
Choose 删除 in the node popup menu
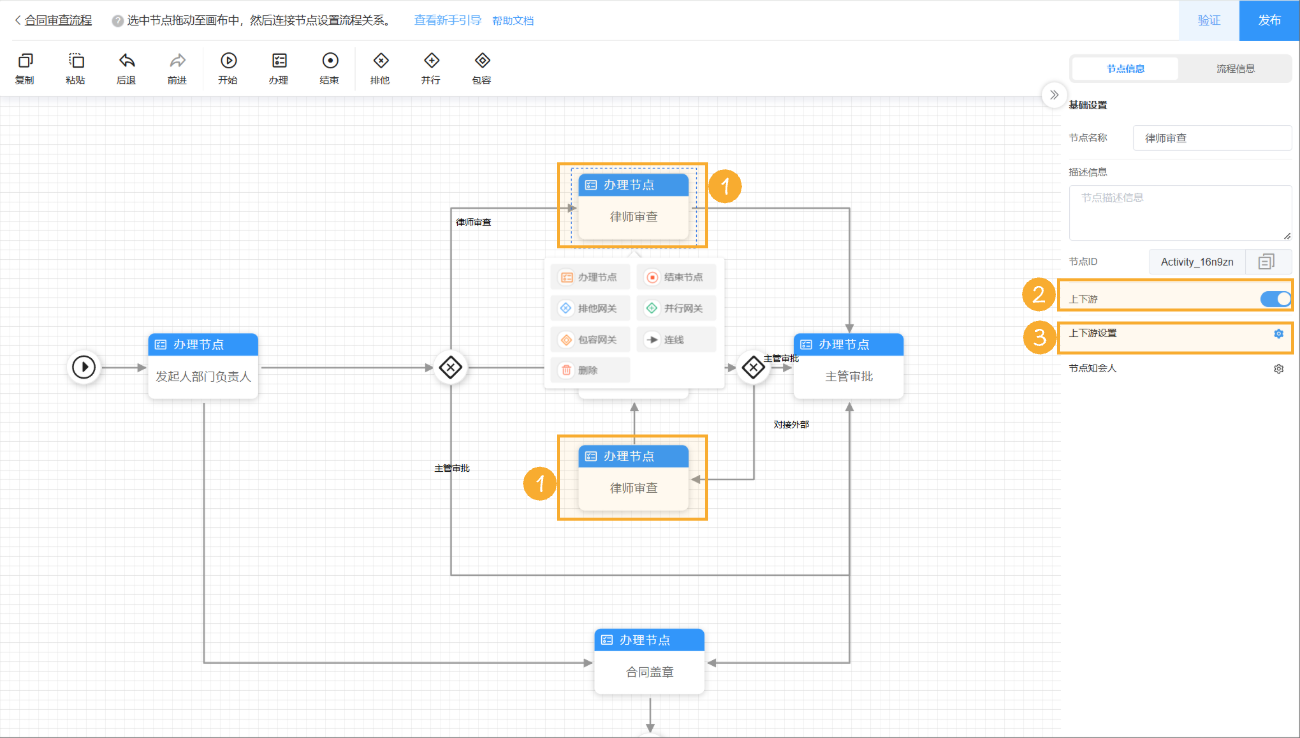pyautogui.click(x=589, y=370)
